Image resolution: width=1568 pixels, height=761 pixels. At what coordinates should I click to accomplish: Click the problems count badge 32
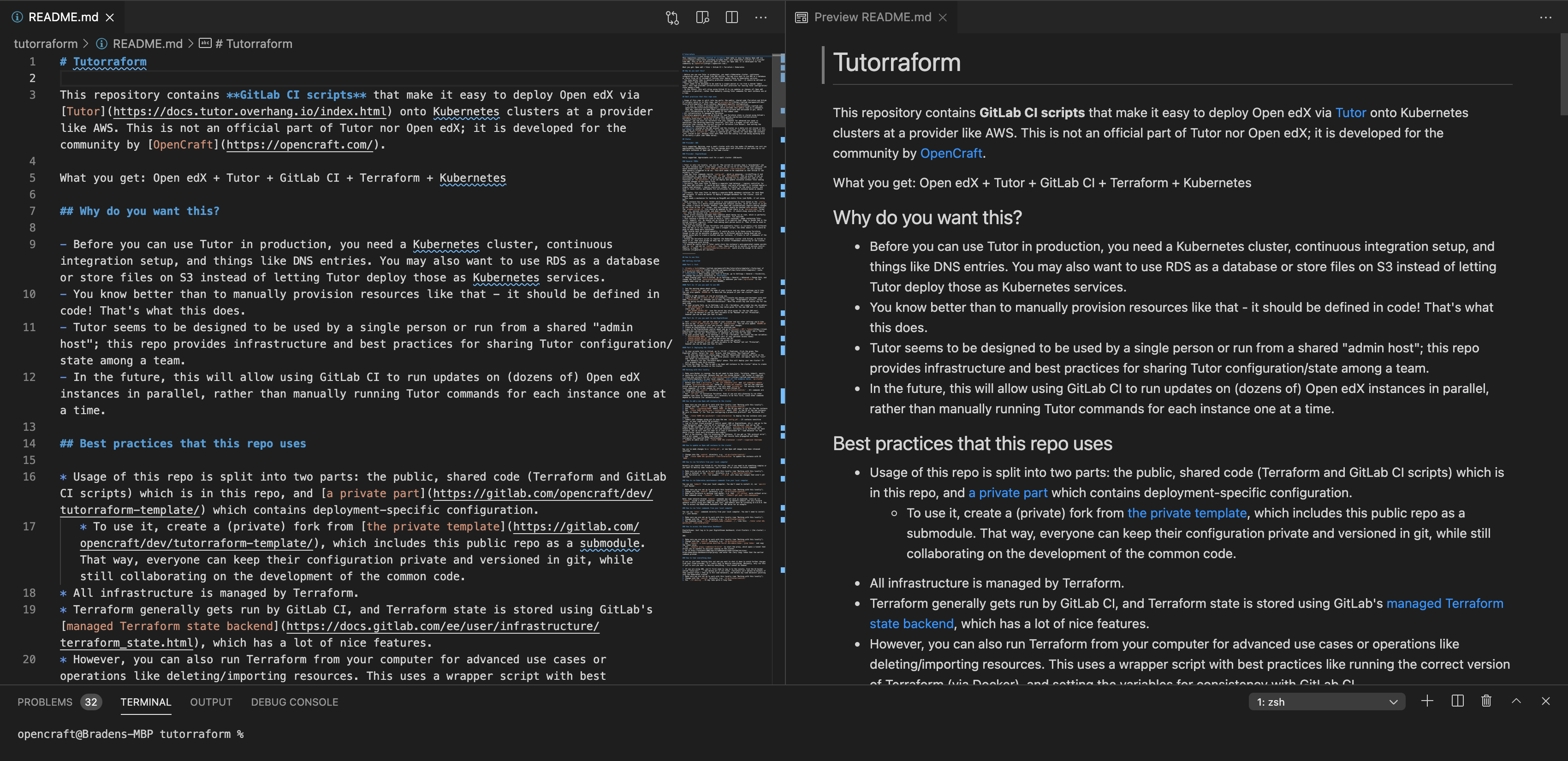pyautogui.click(x=91, y=702)
